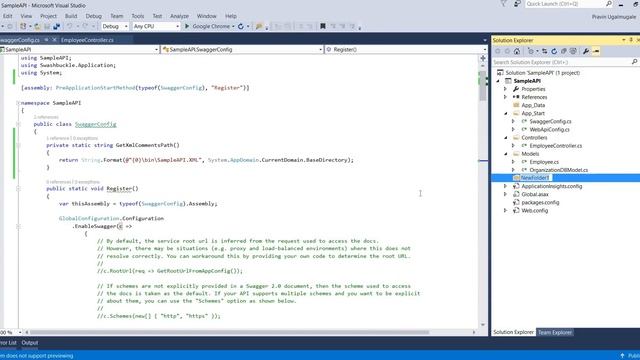Viewport: 640px width, 360px height.
Task: Expand the Global.asax node
Action: pos(505,194)
